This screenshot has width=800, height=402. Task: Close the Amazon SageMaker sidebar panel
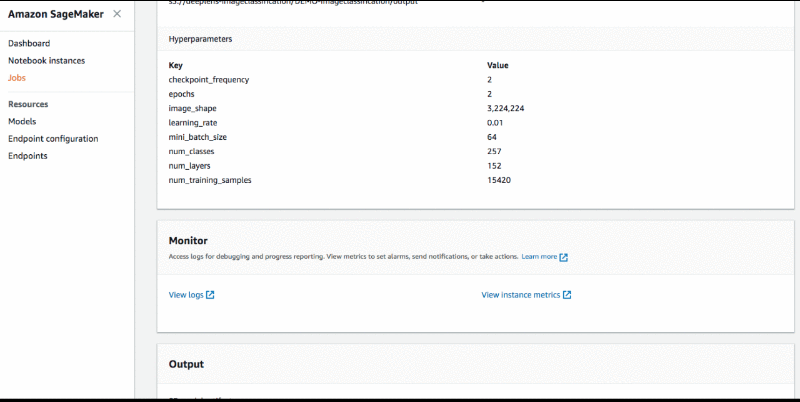coord(117,14)
